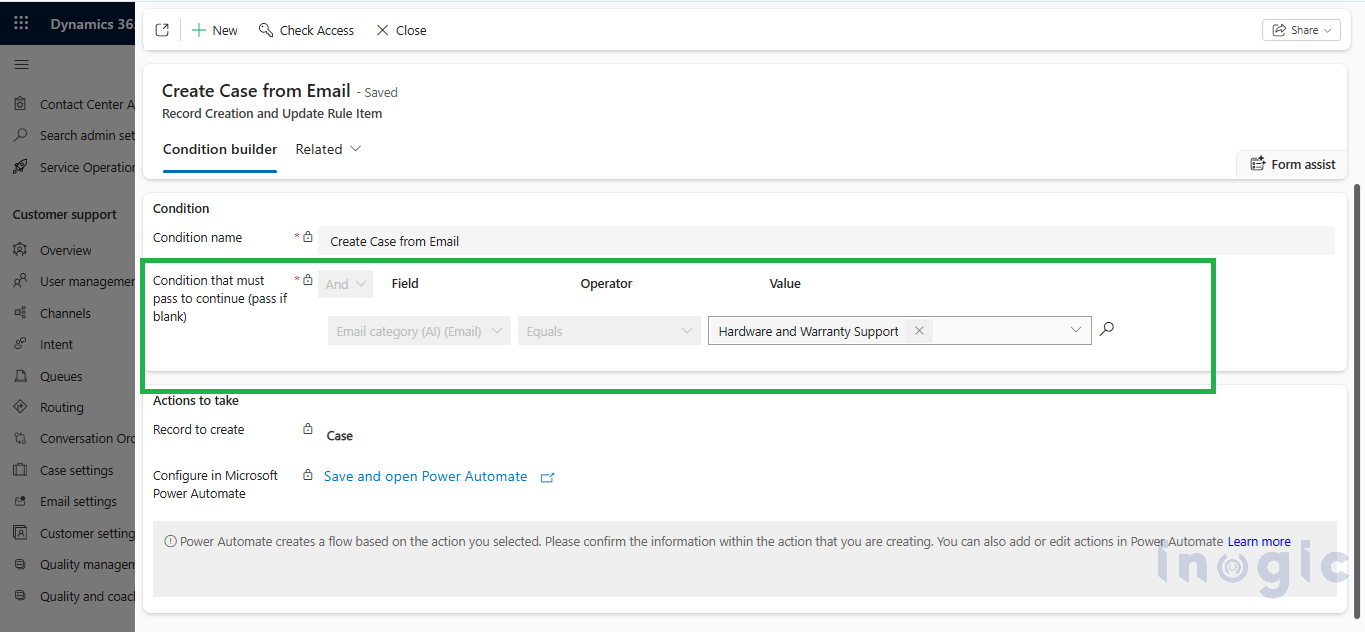Click the Case settings sidebar icon
This screenshot has height=632, width=1365.
point(20,470)
